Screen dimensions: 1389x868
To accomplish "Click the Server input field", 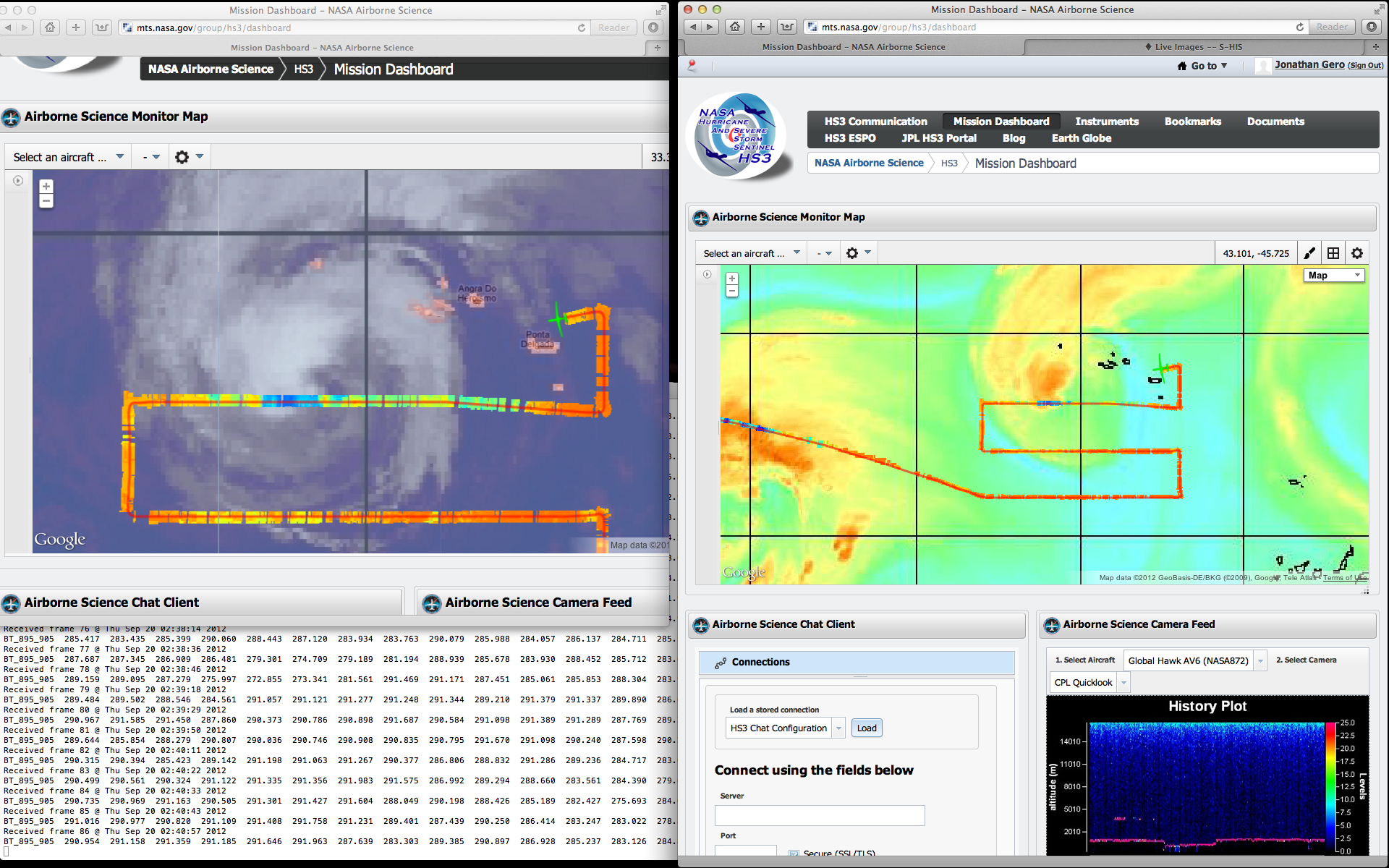I will pos(819,815).
